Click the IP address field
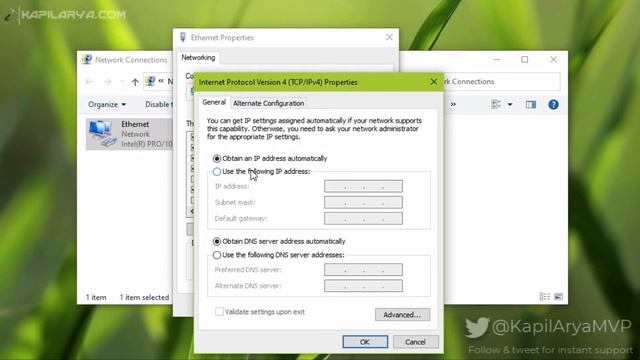 pos(363,186)
